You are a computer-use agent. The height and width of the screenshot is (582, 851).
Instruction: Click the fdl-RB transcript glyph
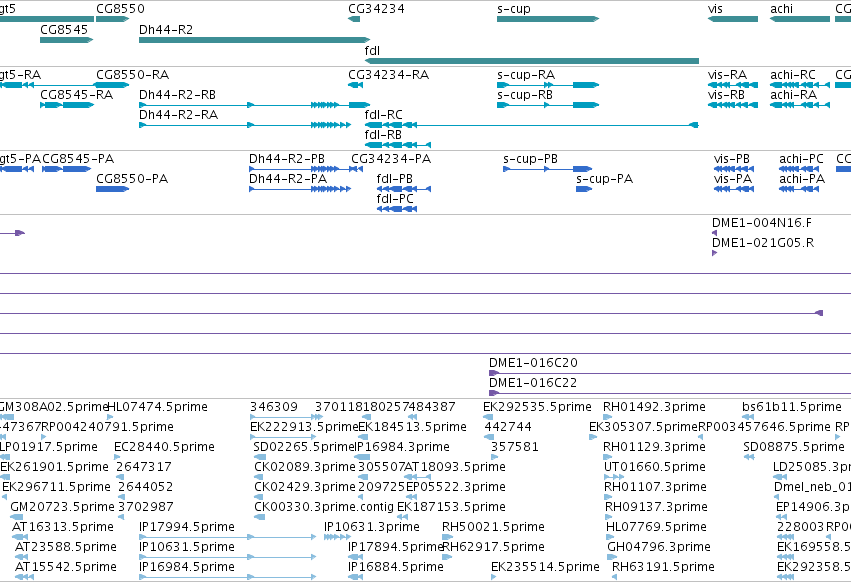(398, 145)
